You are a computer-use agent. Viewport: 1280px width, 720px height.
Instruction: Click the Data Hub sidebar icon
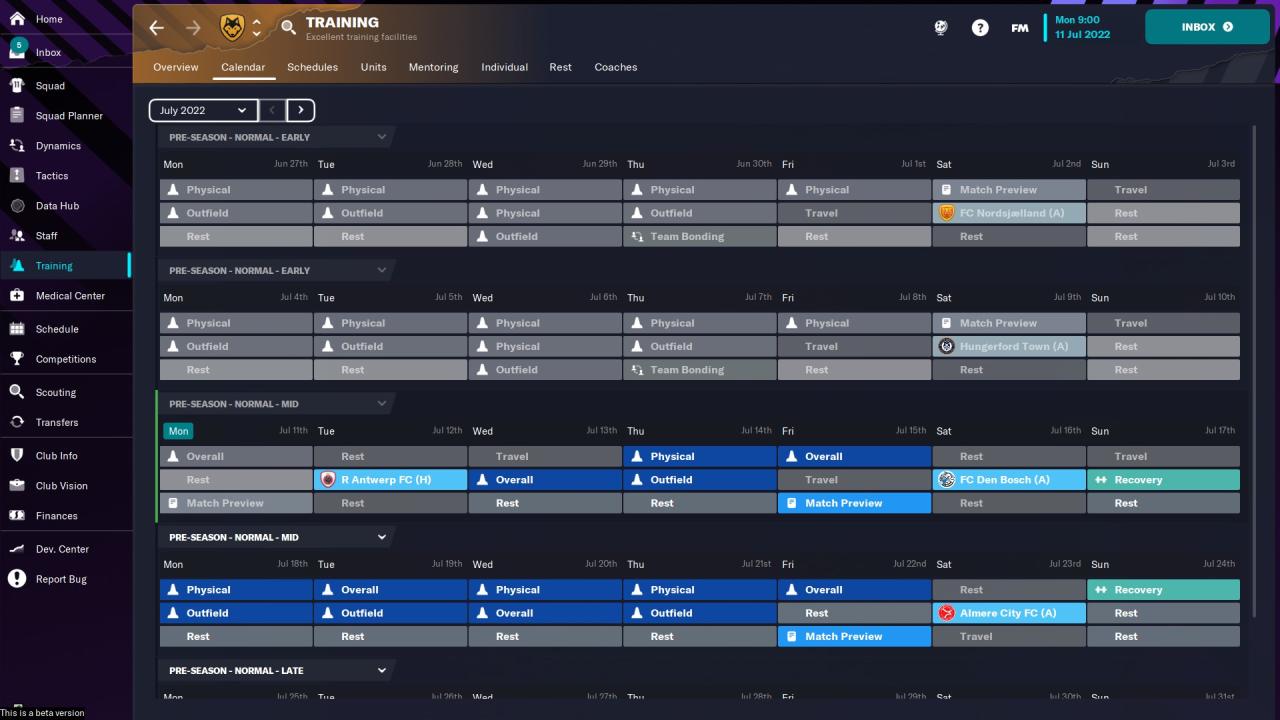[17, 206]
